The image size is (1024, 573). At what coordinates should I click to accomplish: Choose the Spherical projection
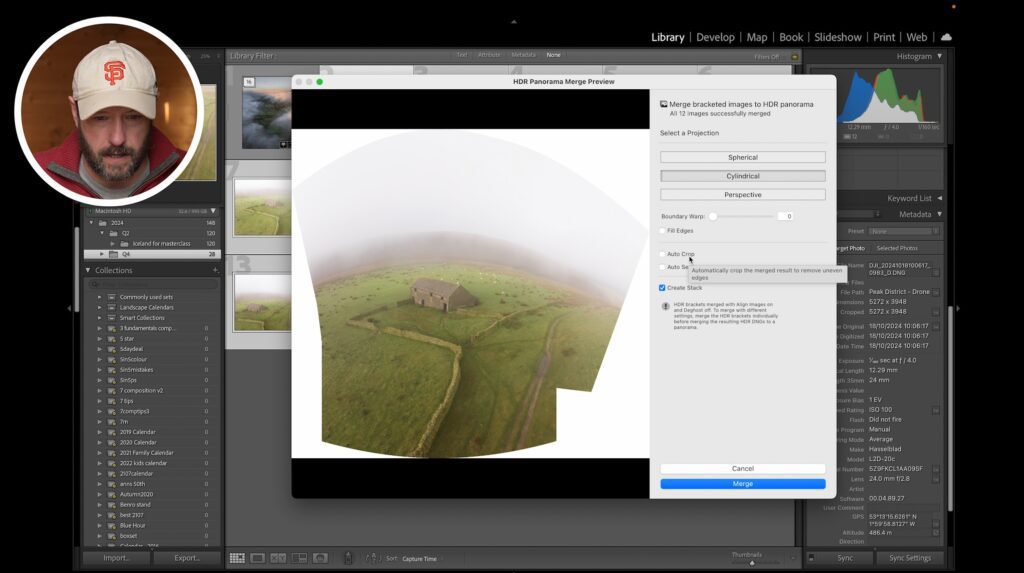pyautogui.click(x=742, y=157)
